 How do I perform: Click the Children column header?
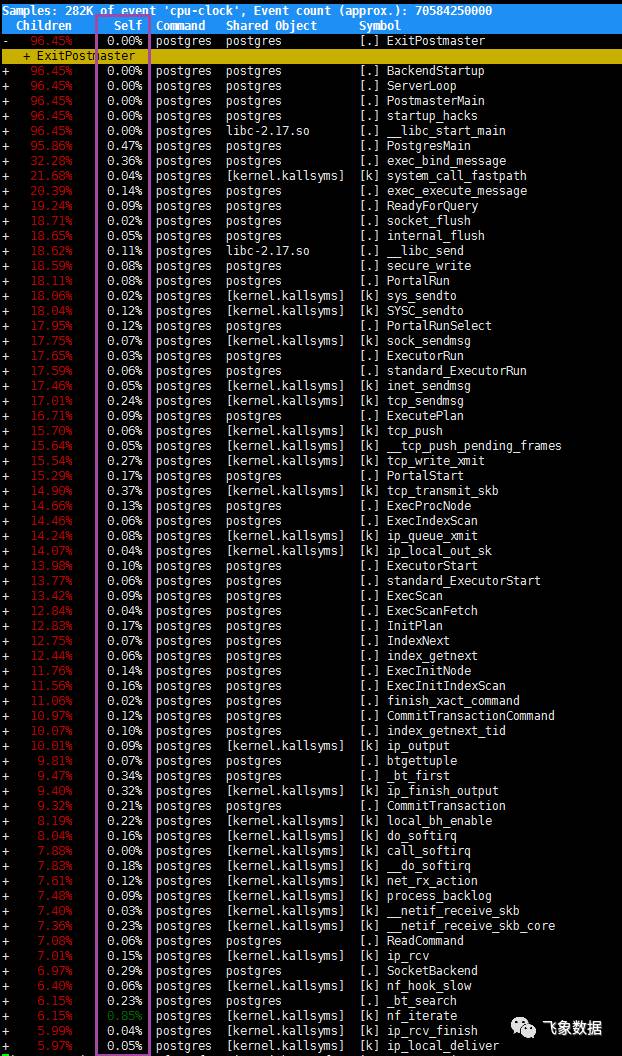(x=44, y=26)
